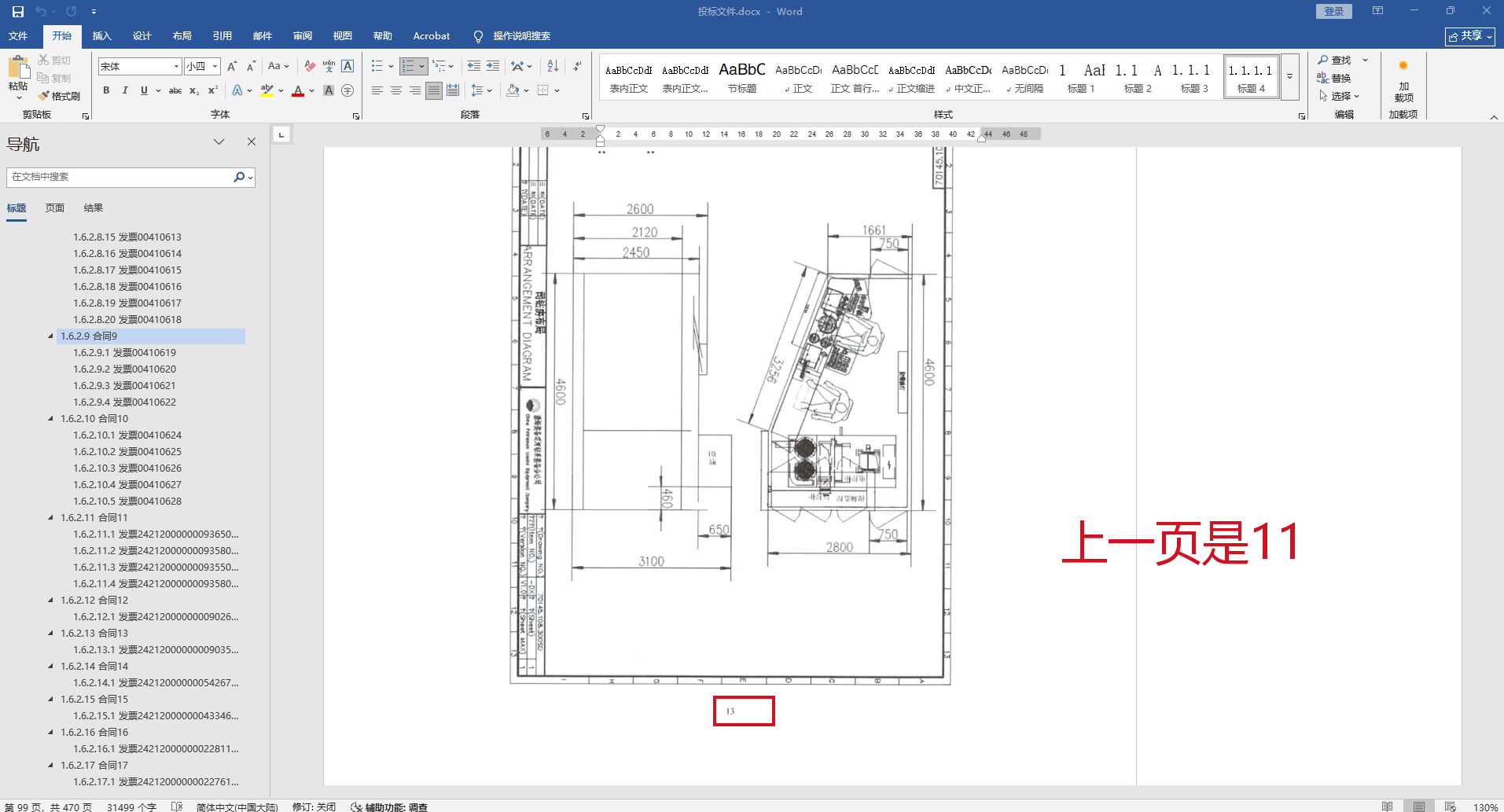The width and height of the screenshot is (1504, 812).
Task: Open the 查找 find tool
Action: (x=1334, y=61)
